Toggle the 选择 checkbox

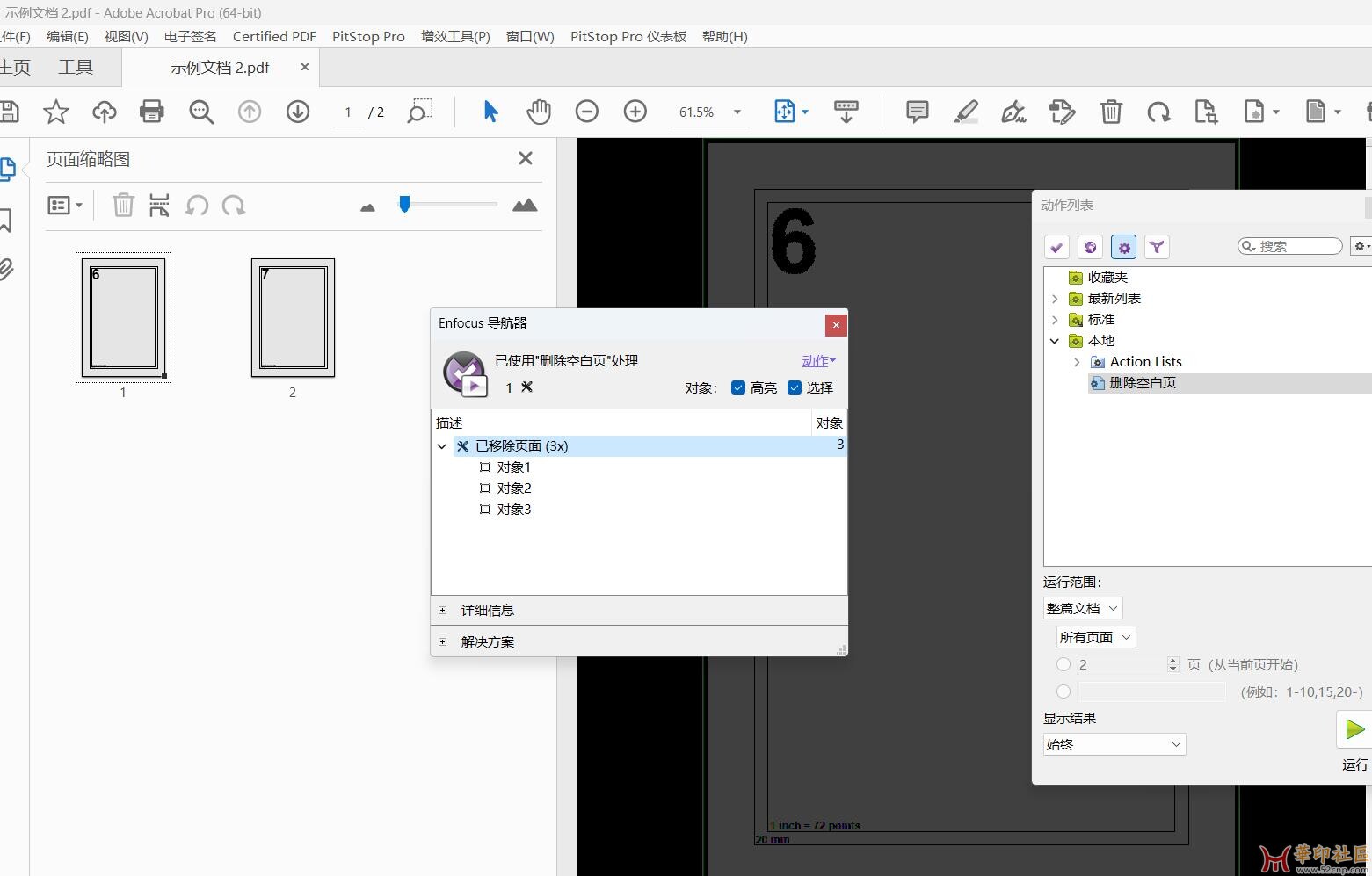(x=795, y=387)
